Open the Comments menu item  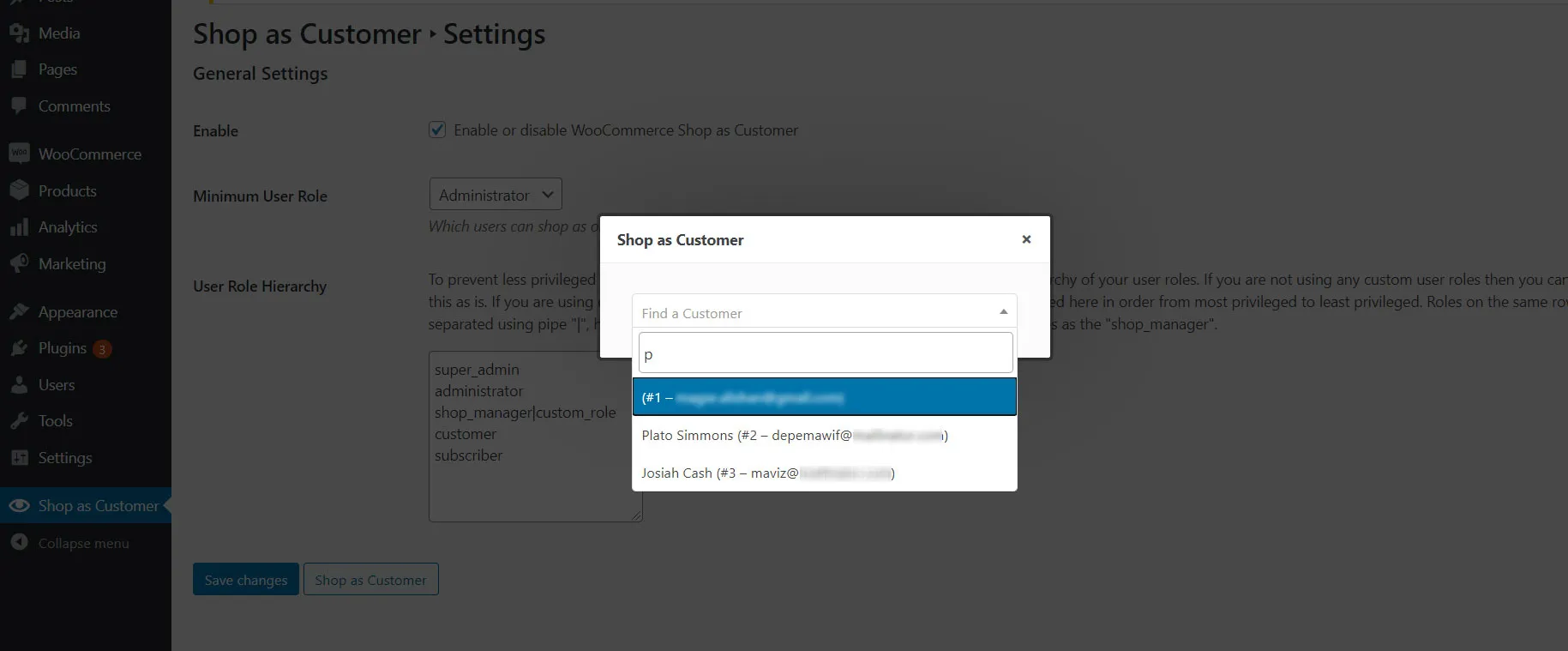tap(86, 105)
